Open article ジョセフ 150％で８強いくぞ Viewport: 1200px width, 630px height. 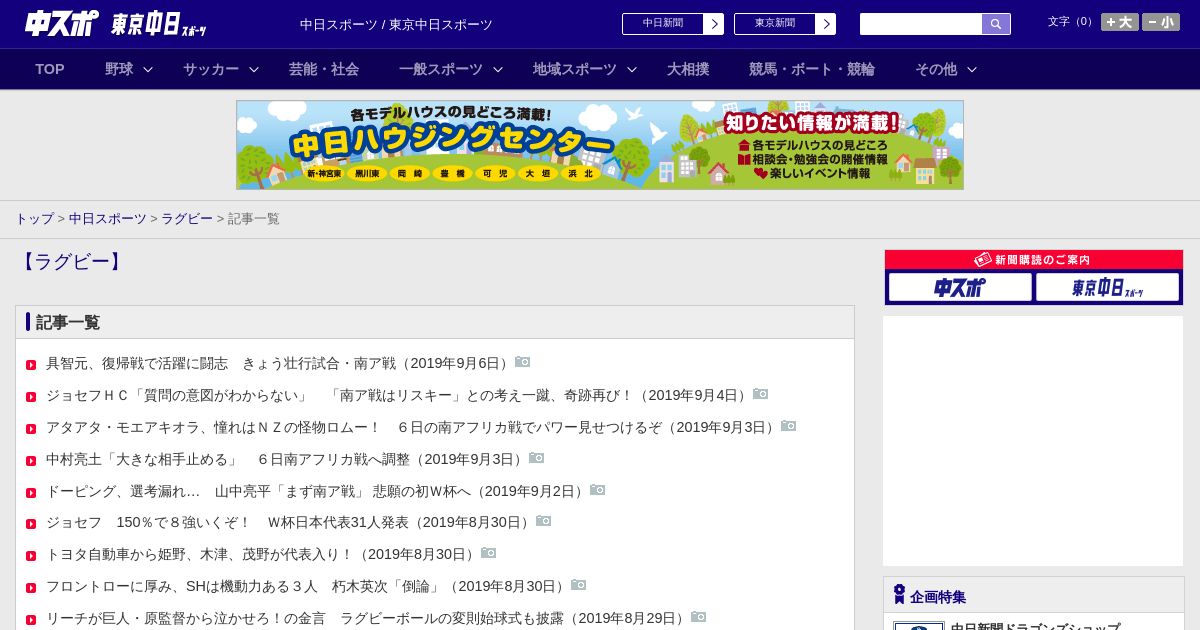click(x=290, y=522)
